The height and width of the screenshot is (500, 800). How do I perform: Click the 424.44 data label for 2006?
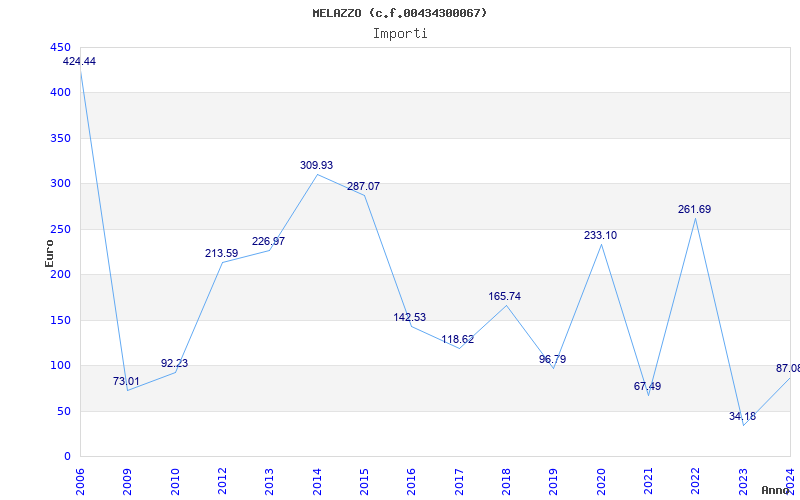tap(79, 61)
